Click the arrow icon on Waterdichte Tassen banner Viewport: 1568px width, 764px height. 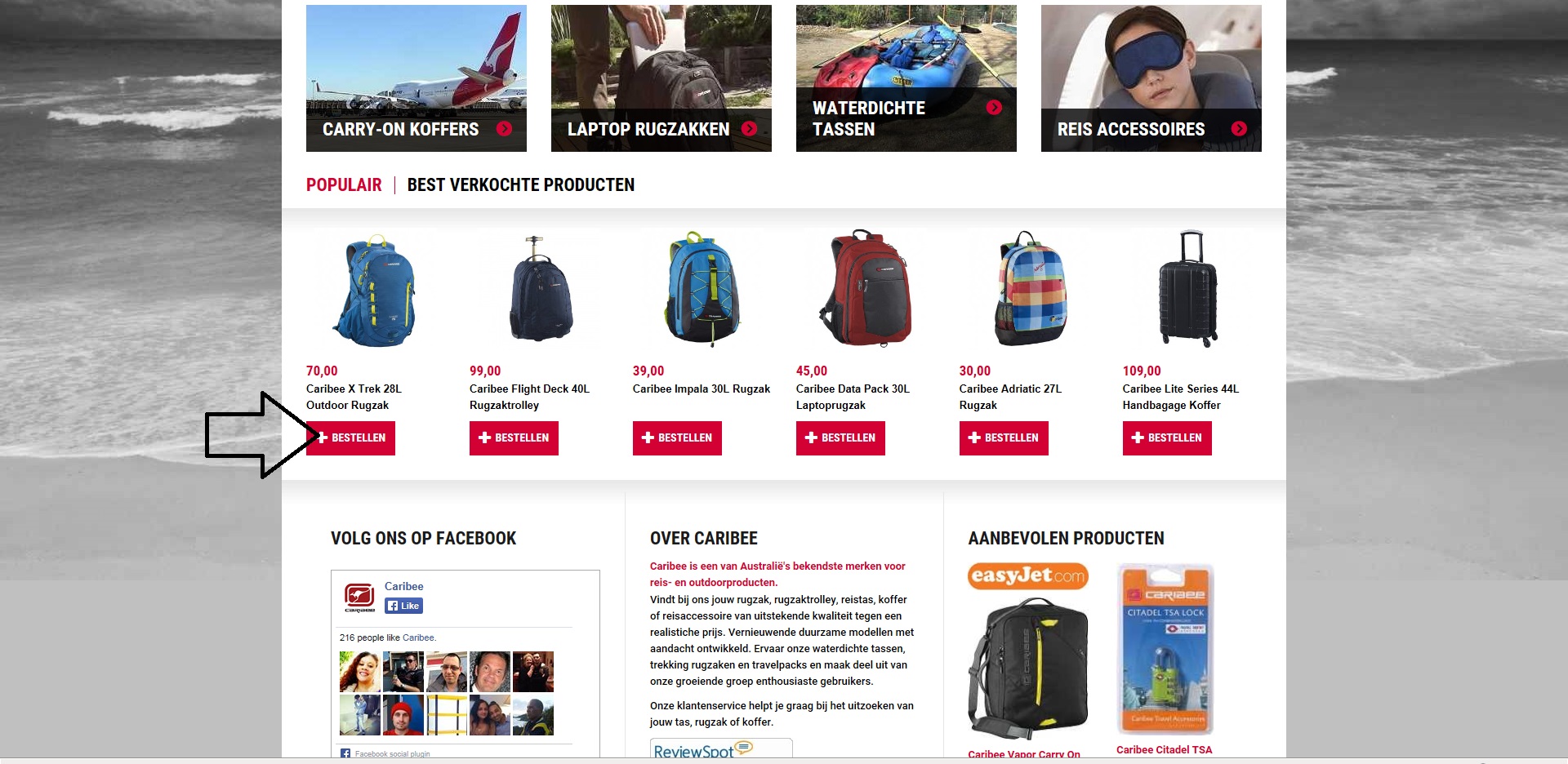pos(994,108)
